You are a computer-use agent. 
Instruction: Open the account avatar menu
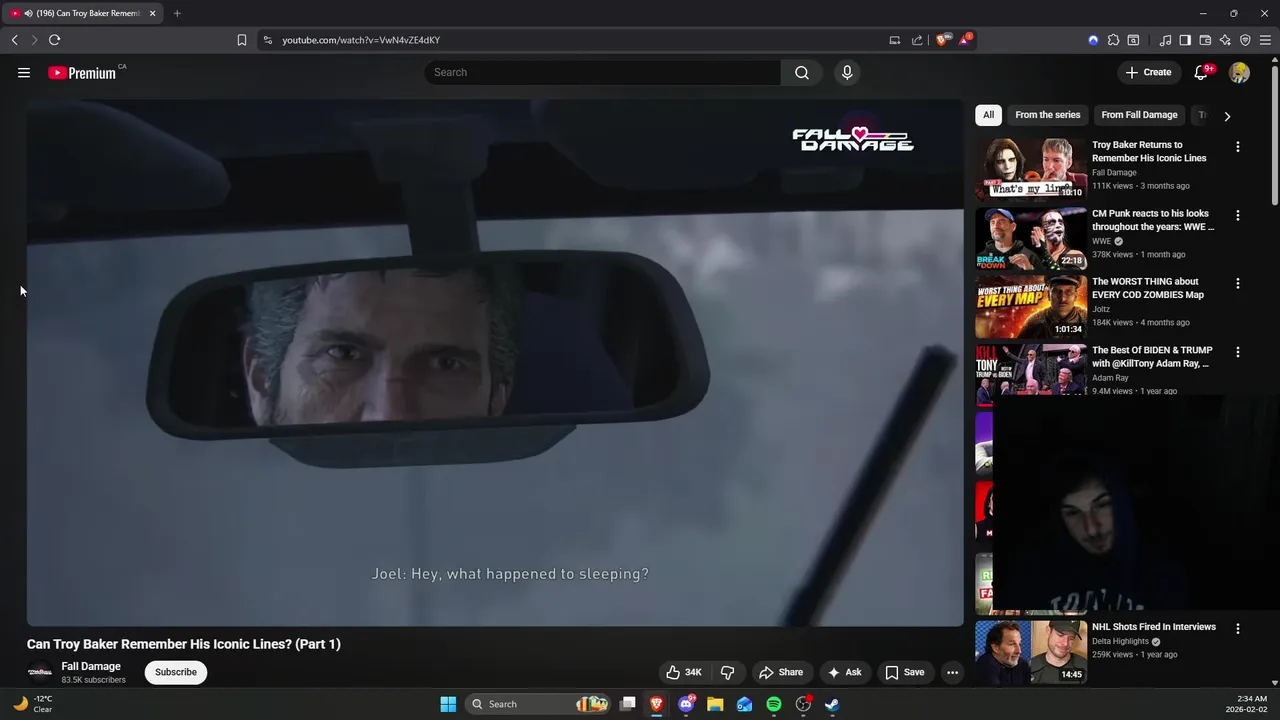point(1239,72)
